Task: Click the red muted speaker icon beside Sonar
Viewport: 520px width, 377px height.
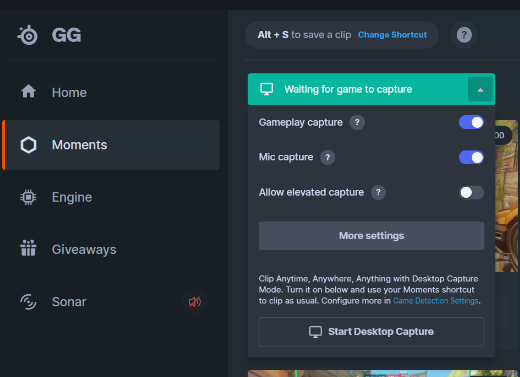Action: click(195, 302)
